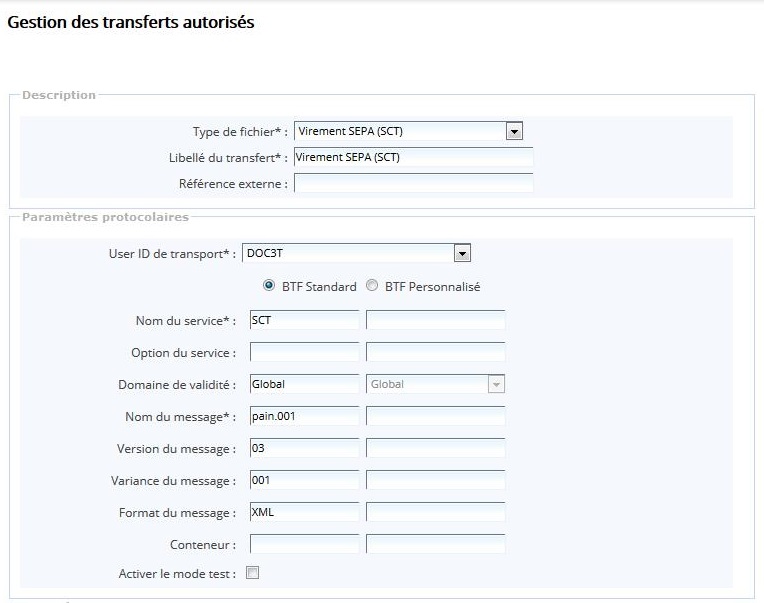Open the disabled Global validity dropdown
The image size is (764, 603).
pyautogui.click(x=496, y=384)
